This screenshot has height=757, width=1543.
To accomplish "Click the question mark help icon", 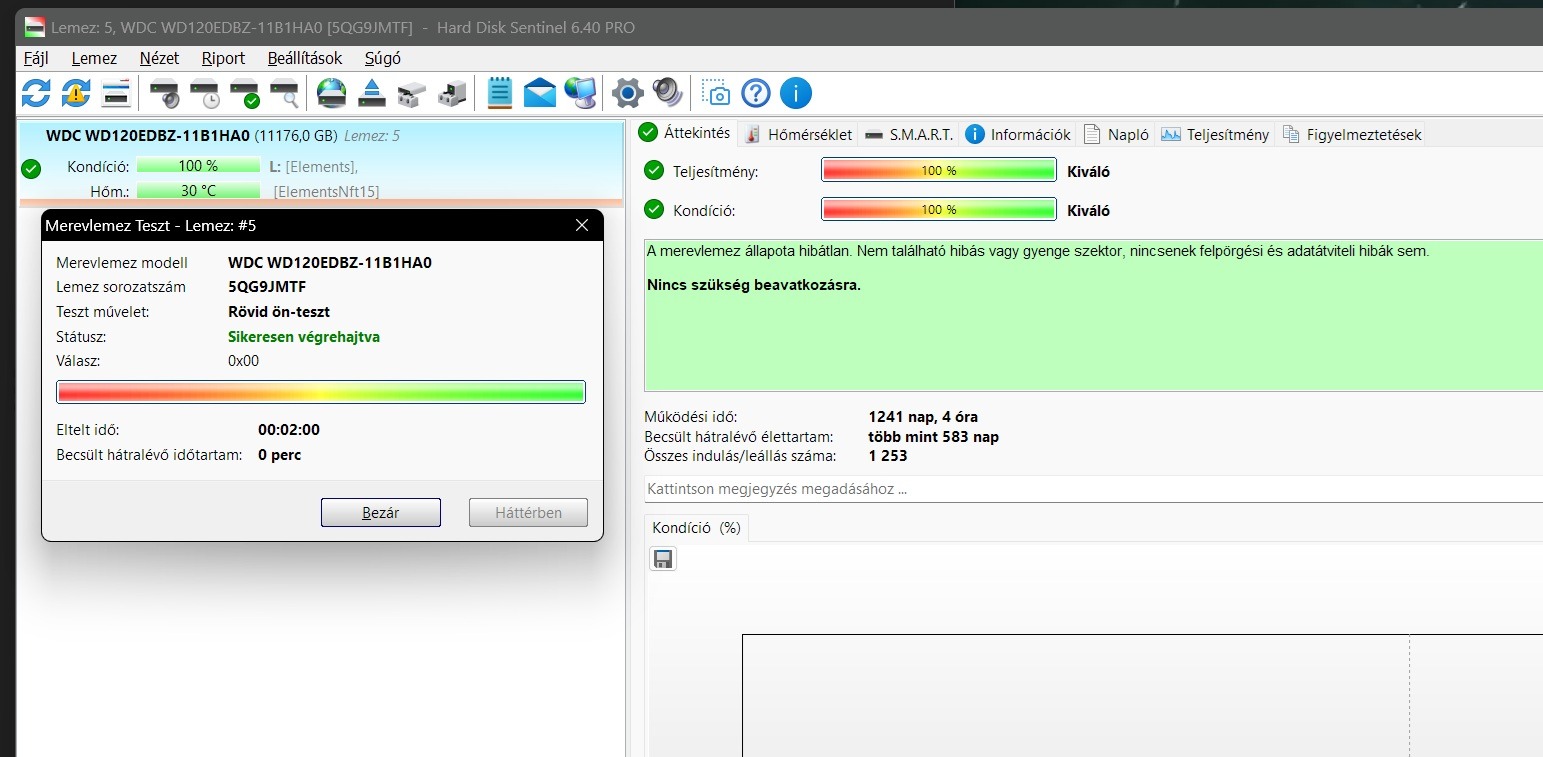I will click(756, 93).
